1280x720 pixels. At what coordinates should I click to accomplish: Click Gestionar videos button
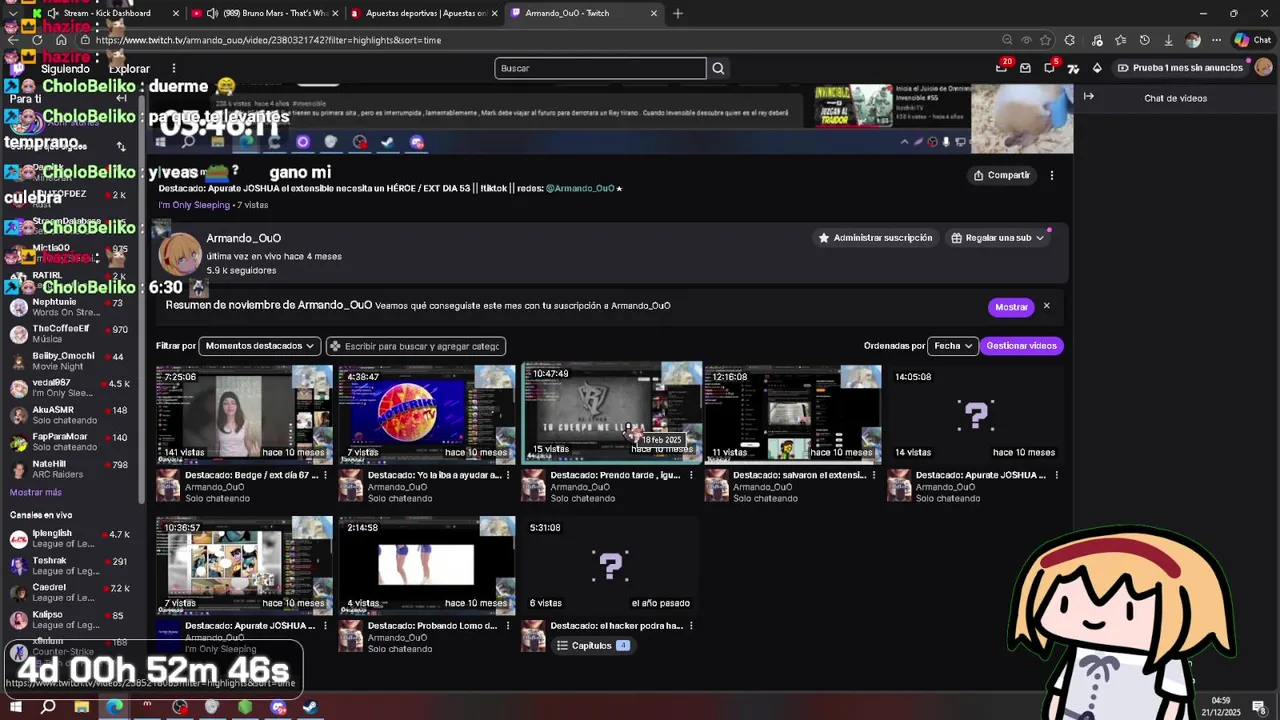coord(1021,346)
